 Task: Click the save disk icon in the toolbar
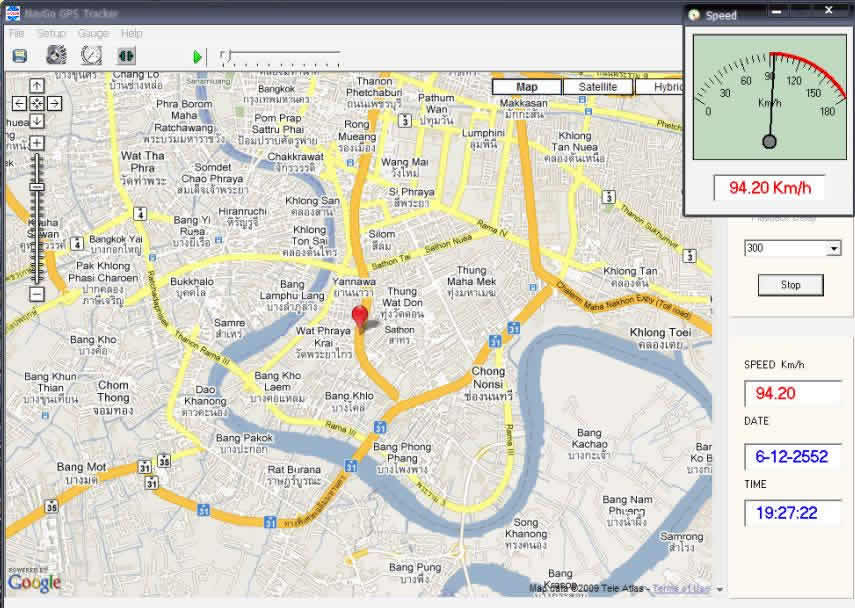(x=20, y=56)
